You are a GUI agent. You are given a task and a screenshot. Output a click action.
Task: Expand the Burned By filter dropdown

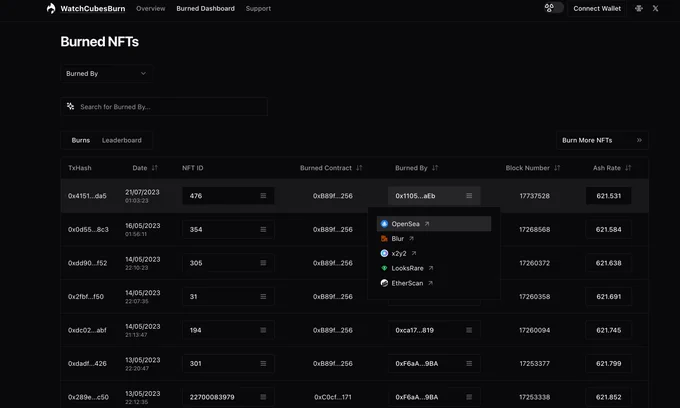click(106, 73)
